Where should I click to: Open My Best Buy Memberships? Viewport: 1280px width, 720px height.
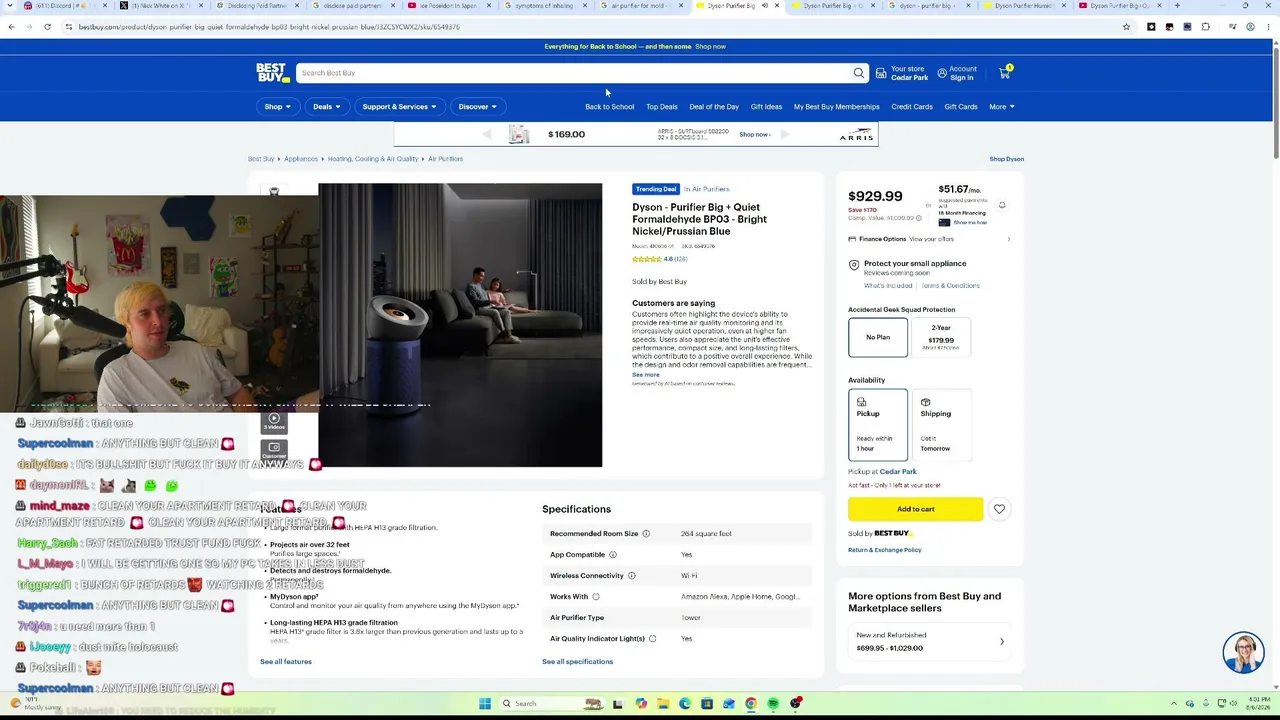click(837, 107)
